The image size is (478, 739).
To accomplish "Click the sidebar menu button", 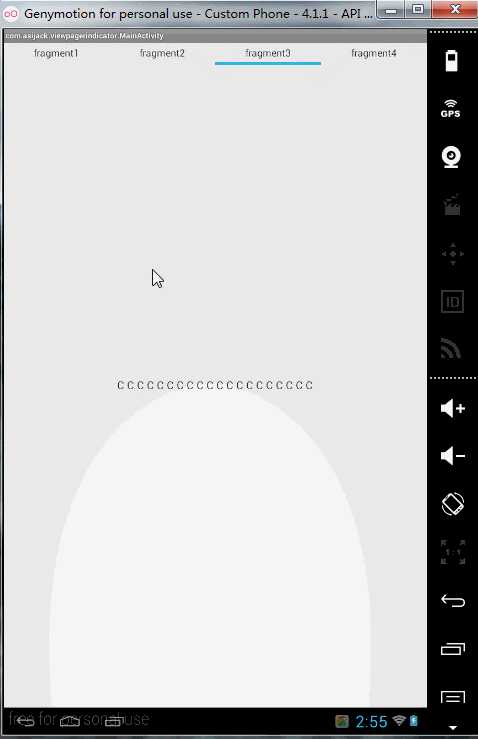I will click(453, 697).
